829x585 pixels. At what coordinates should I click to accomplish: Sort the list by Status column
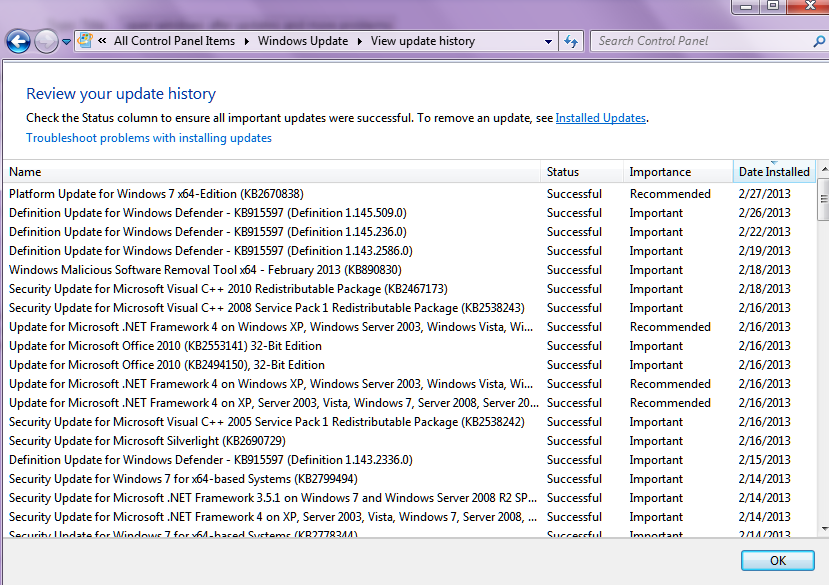coord(582,172)
